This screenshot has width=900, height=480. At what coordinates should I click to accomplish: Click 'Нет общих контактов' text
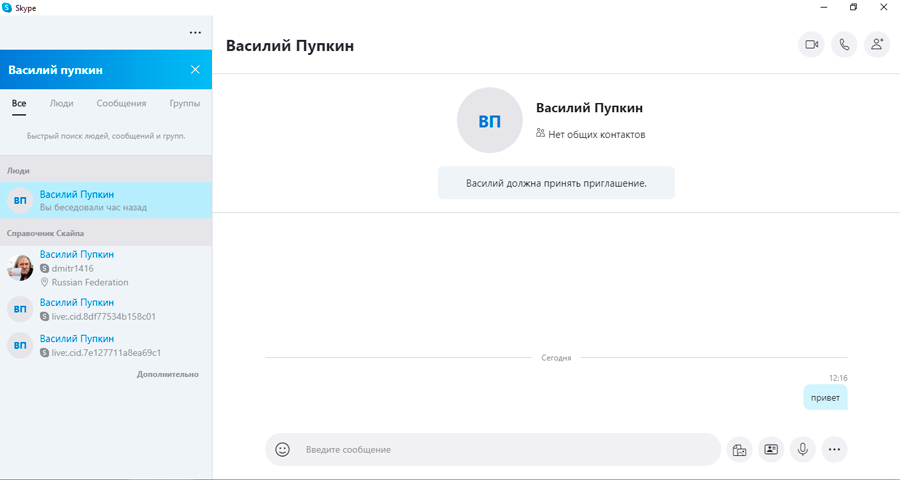pos(596,134)
